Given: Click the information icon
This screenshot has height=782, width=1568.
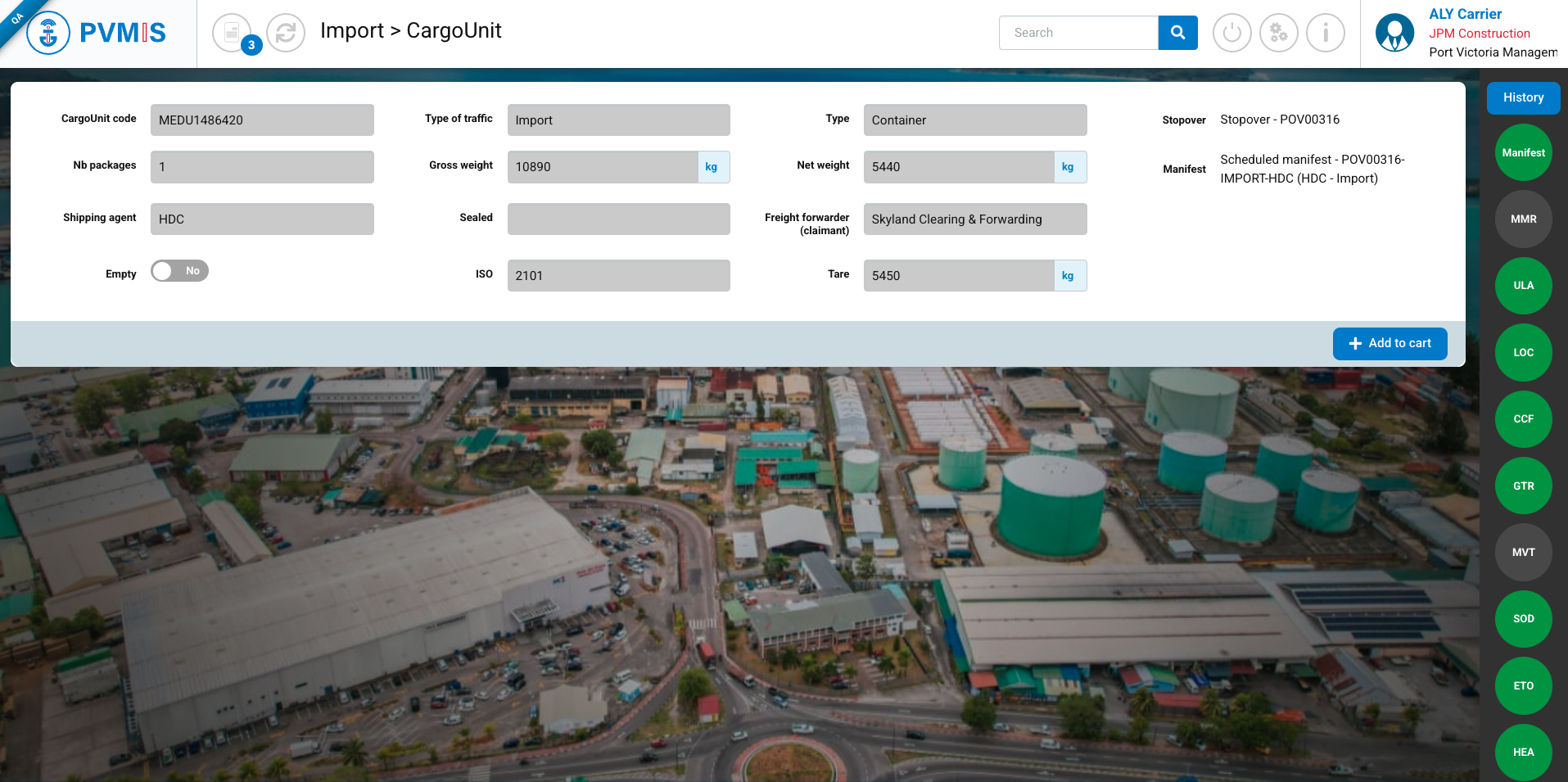Looking at the screenshot, I should (x=1325, y=33).
